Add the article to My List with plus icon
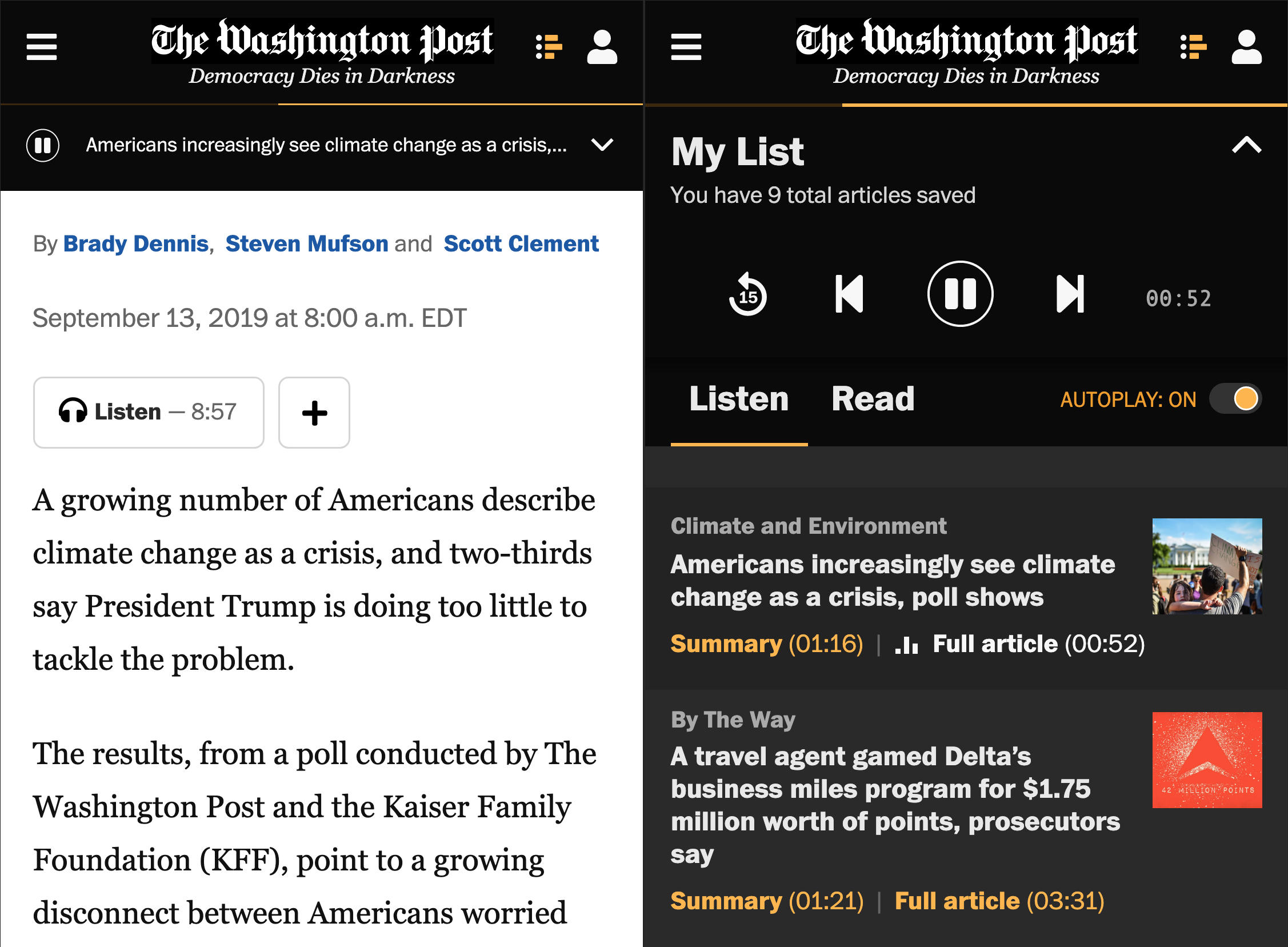 [314, 411]
